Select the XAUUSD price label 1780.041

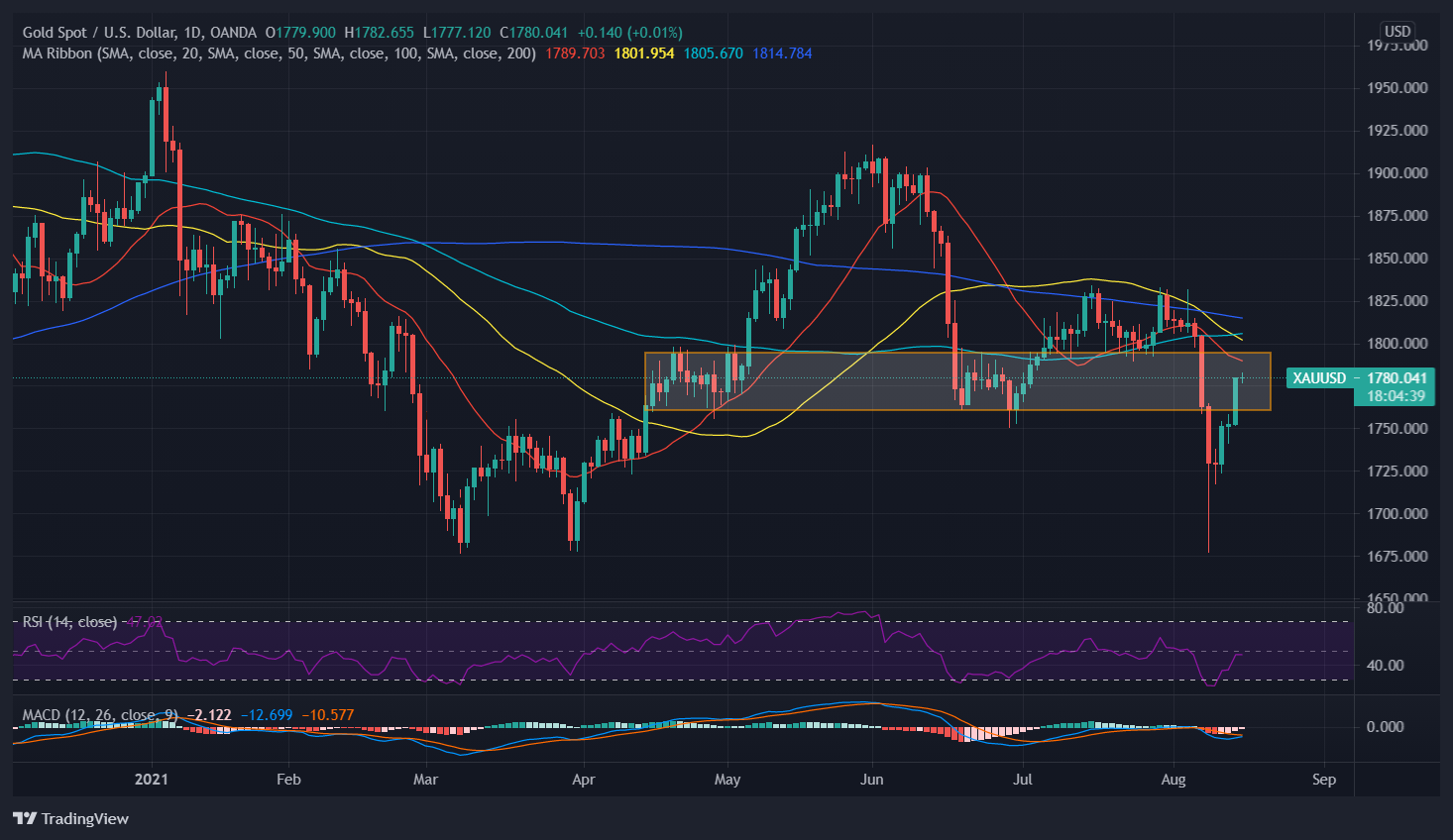tap(1360, 378)
